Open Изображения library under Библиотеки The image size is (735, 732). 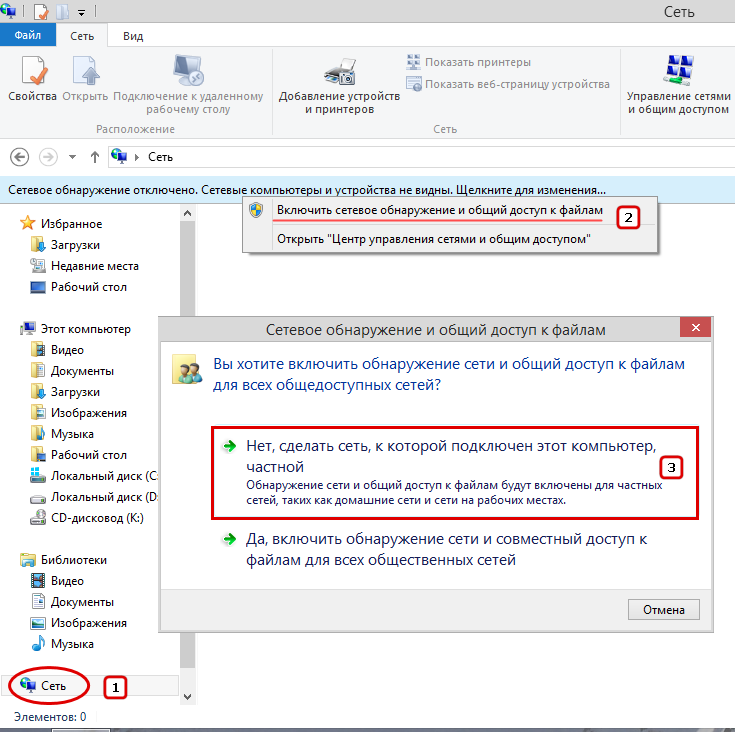pos(78,623)
